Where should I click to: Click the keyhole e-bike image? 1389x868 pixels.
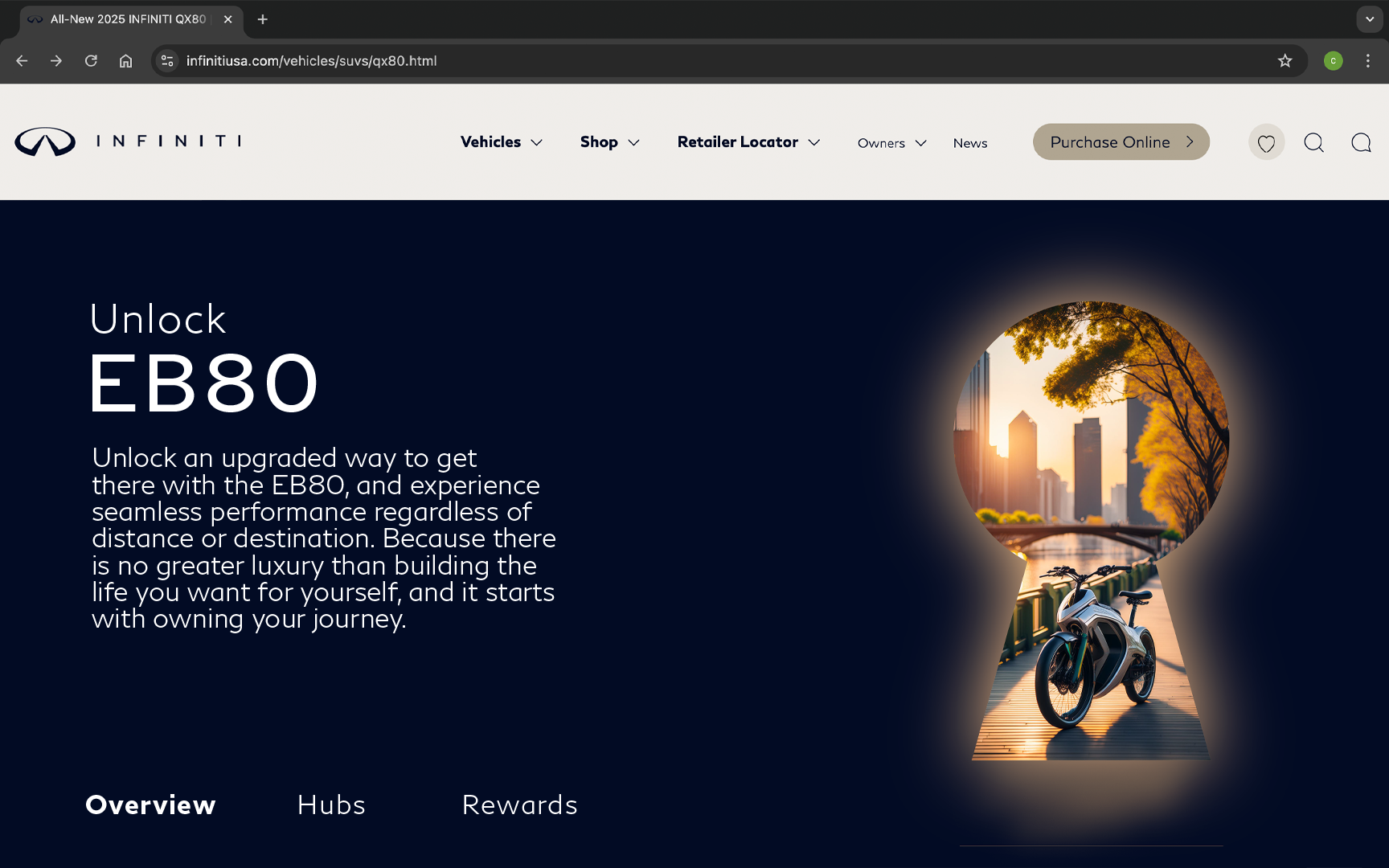tap(1091, 530)
